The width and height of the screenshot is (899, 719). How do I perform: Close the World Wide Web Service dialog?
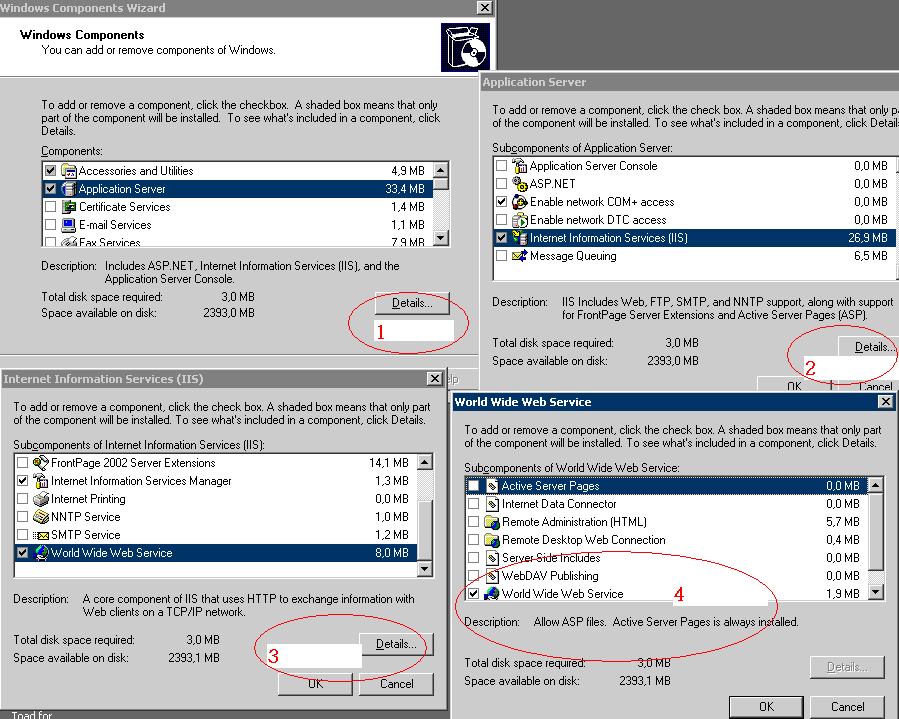(x=886, y=402)
